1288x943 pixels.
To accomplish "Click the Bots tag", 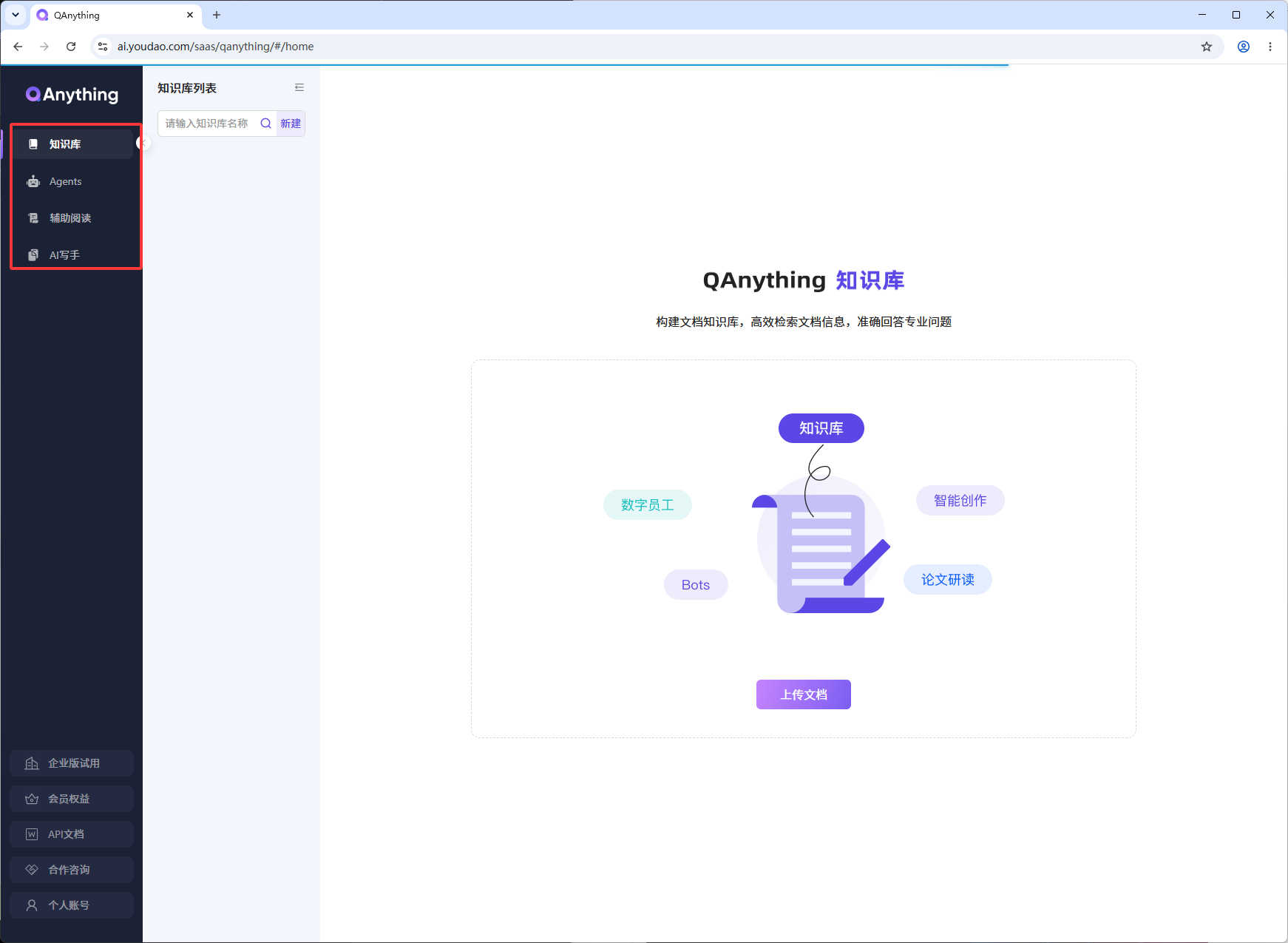I will [x=696, y=585].
